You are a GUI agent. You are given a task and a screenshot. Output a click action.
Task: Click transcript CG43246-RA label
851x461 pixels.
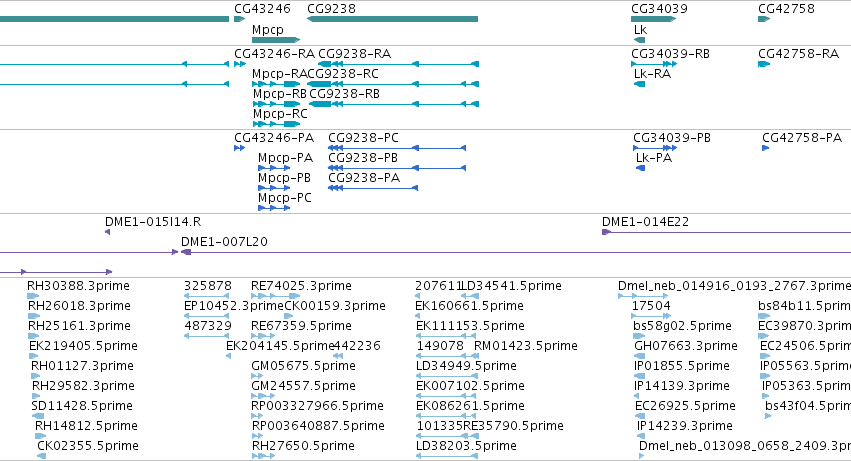point(274,54)
